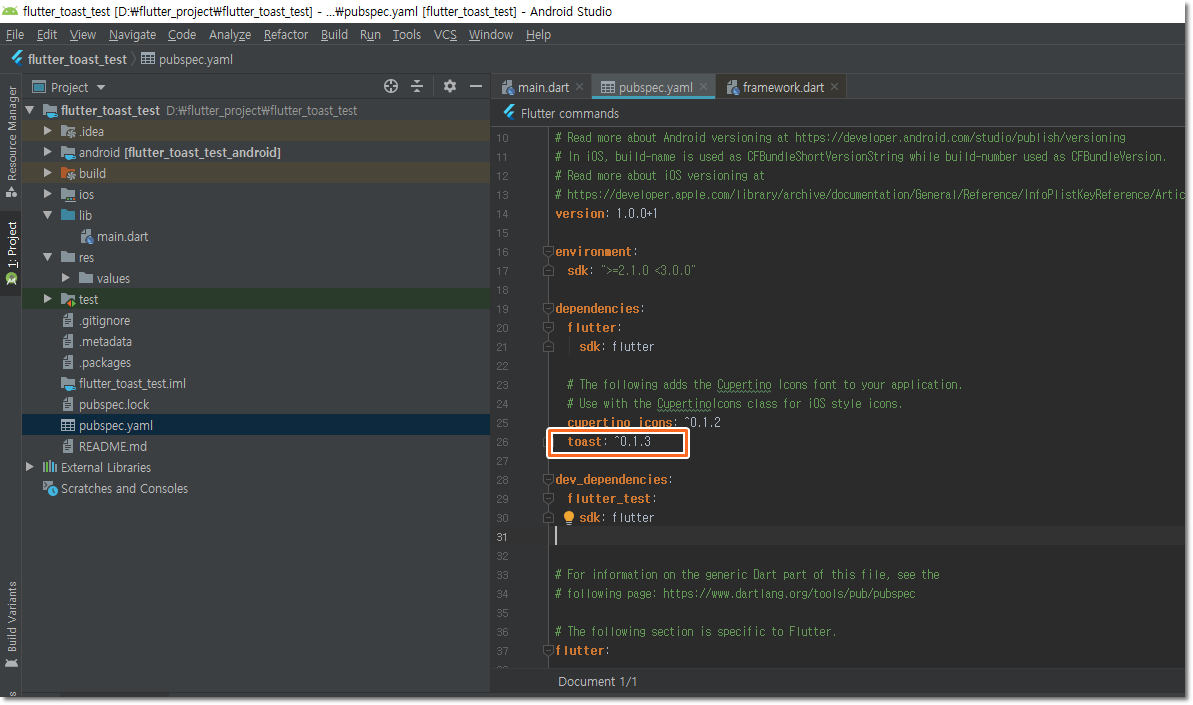Click the yellow lightbulb intention icon
This screenshot has height=705, width=1193.
[568, 517]
